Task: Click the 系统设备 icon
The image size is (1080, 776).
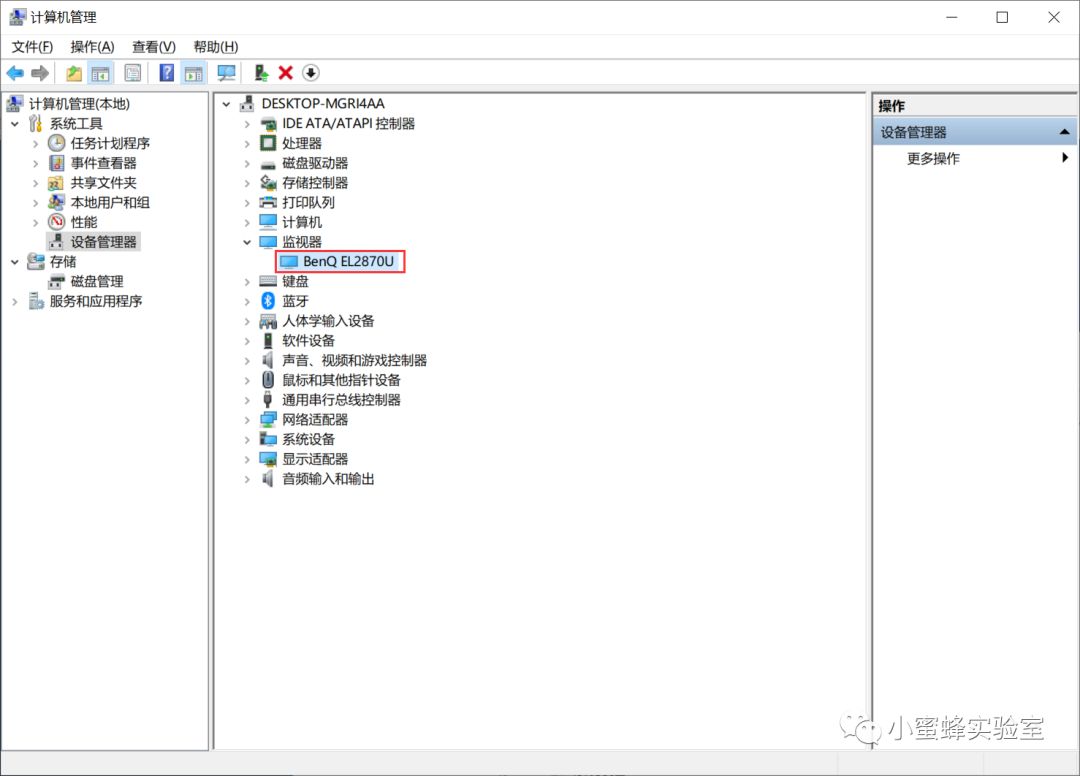Action: [268, 439]
